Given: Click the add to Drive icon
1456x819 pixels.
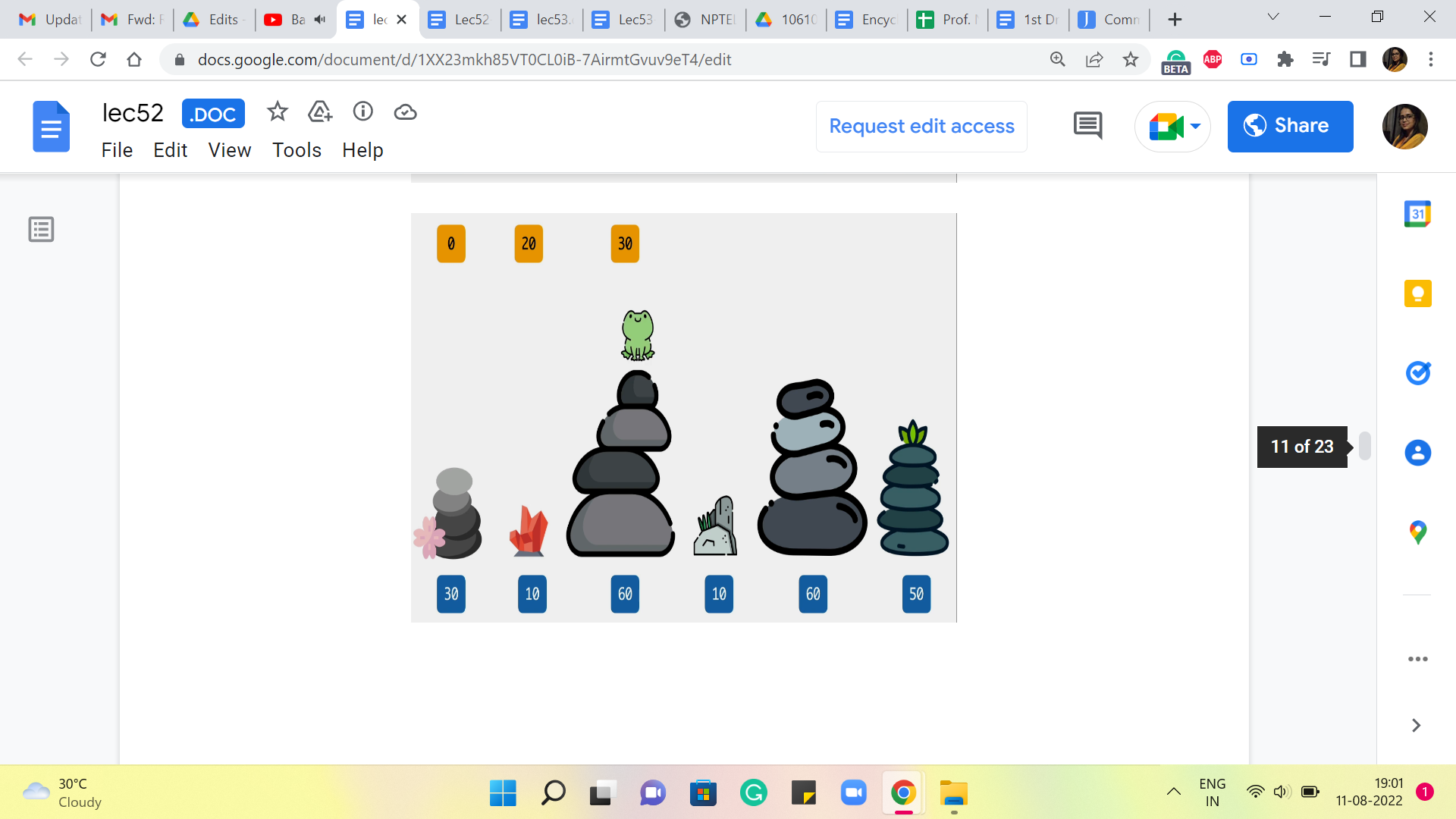Looking at the screenshot, I should click(320, 112).
